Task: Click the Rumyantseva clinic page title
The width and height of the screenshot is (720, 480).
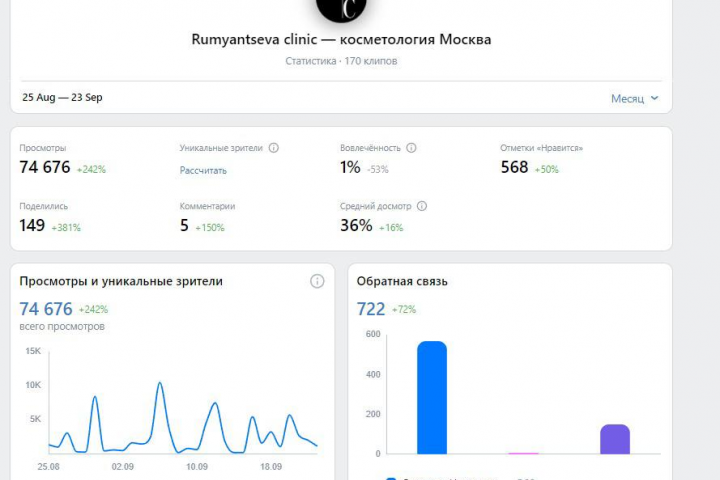Action: [x=341, y=39]
